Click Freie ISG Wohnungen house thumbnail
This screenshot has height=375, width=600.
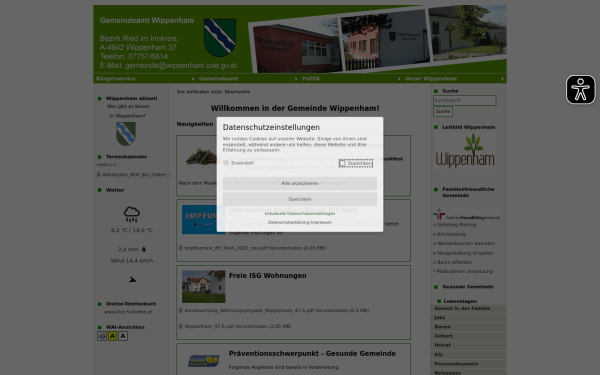[204, 287]
